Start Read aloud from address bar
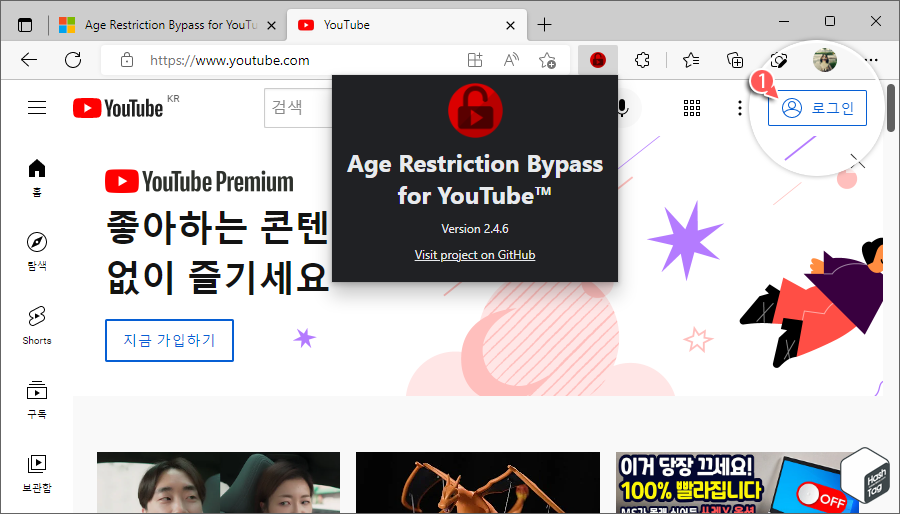 point(511,60)
